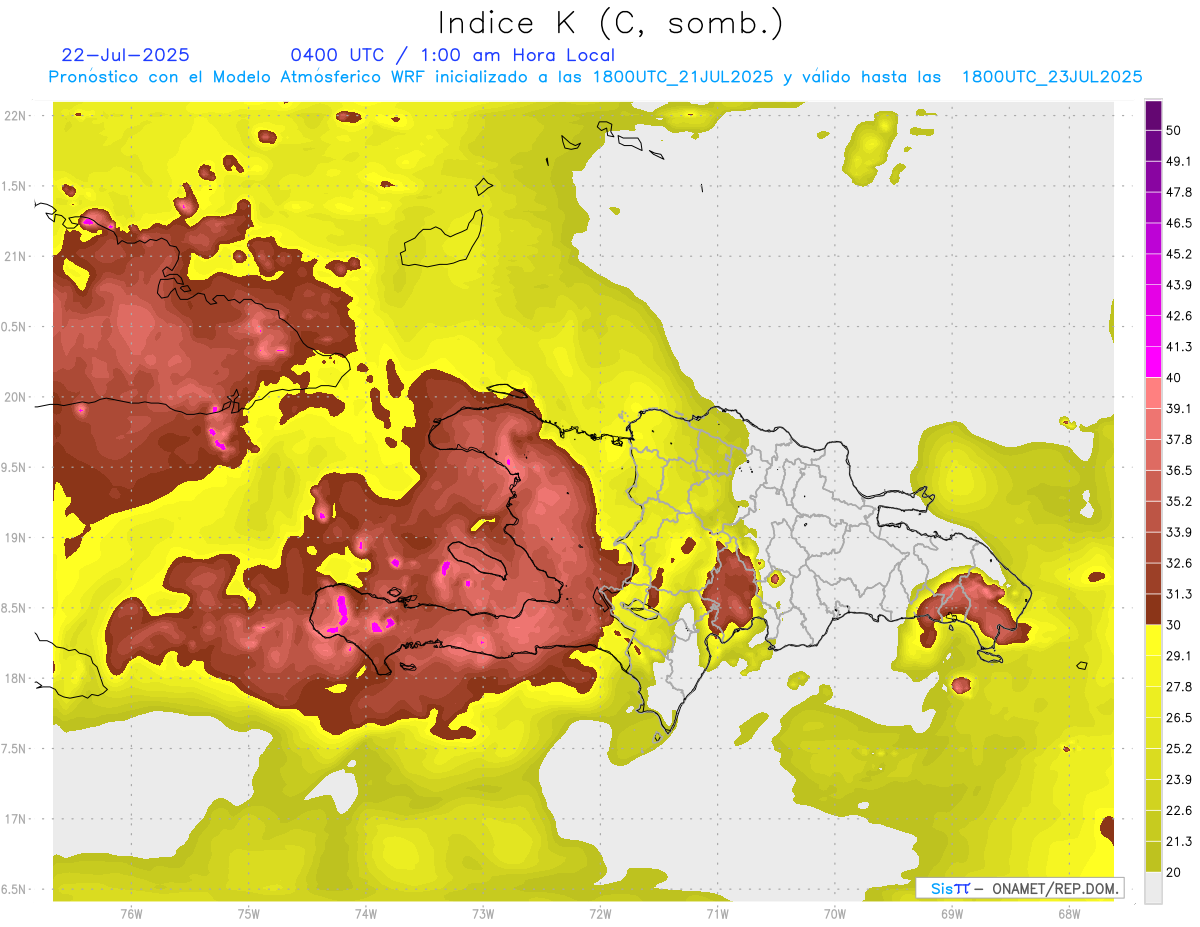This screenshot has height=927, width=1200.
Task: Click the legend value '47.8'
Action: [x=1179, y=192]
